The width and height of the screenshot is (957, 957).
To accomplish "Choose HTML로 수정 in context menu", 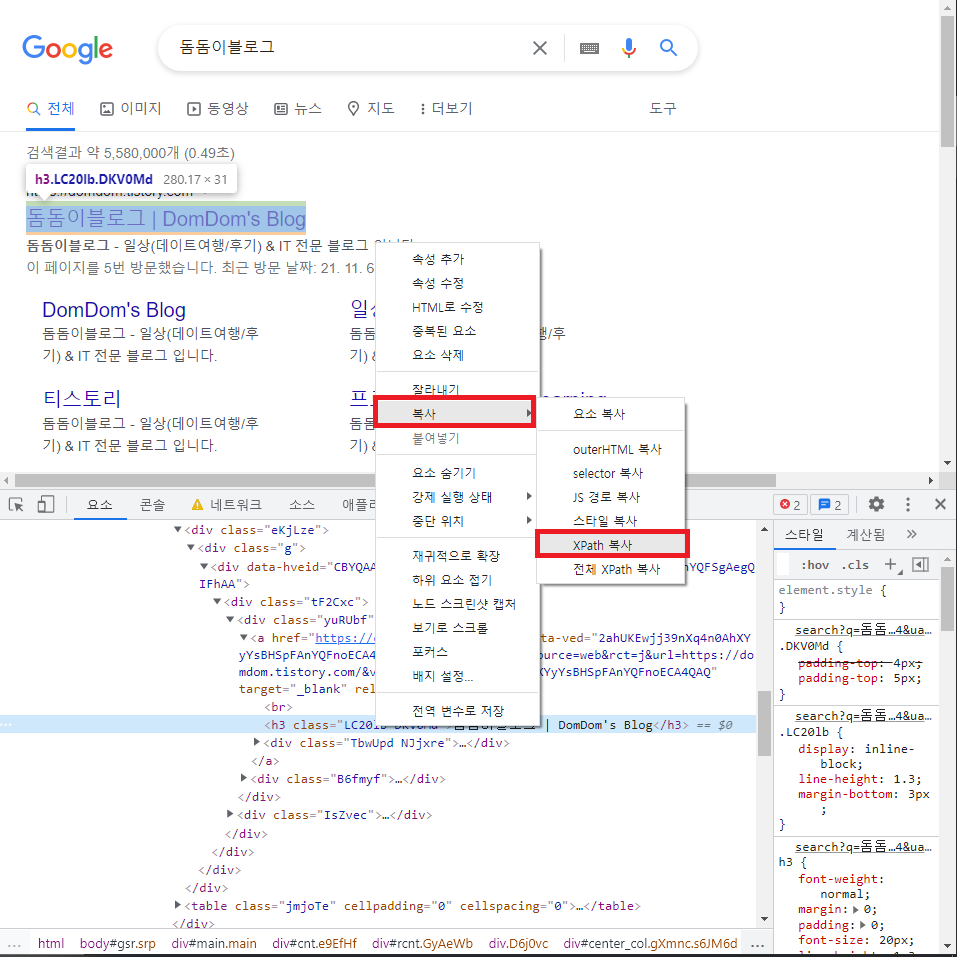I will (458, 307).
